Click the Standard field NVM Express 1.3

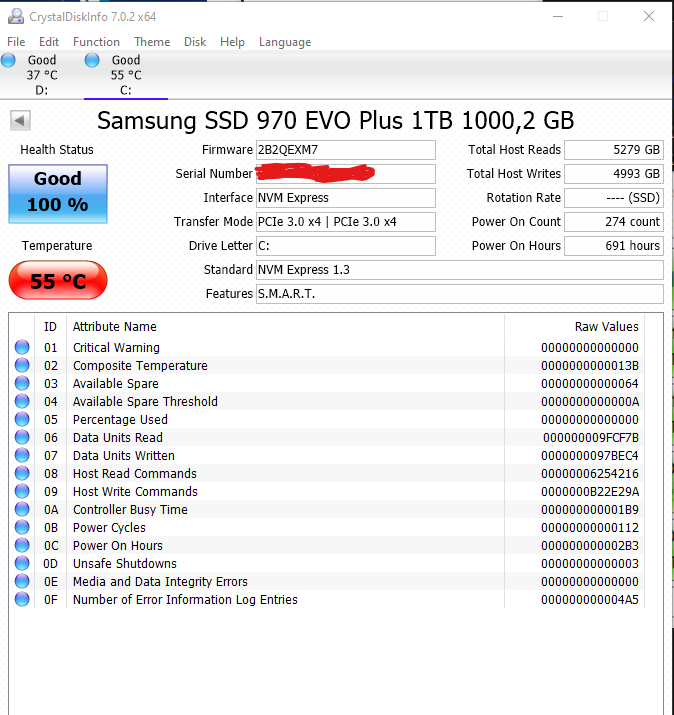tap(460, 270)
